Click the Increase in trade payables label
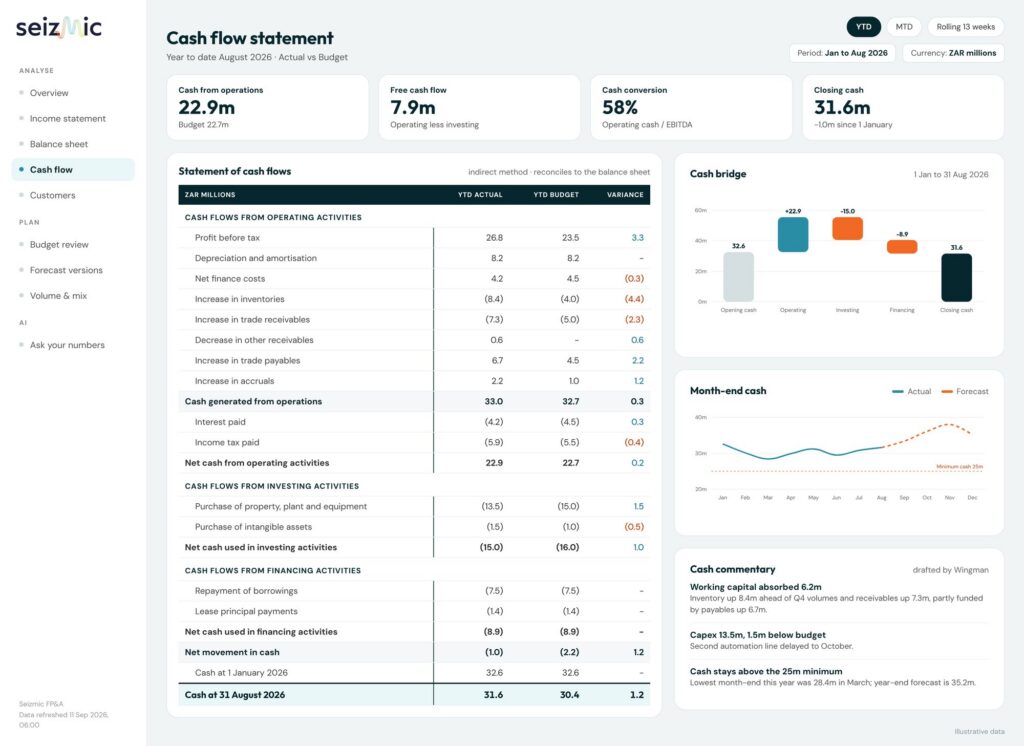 pyautogui.click(x=248, y=361)
